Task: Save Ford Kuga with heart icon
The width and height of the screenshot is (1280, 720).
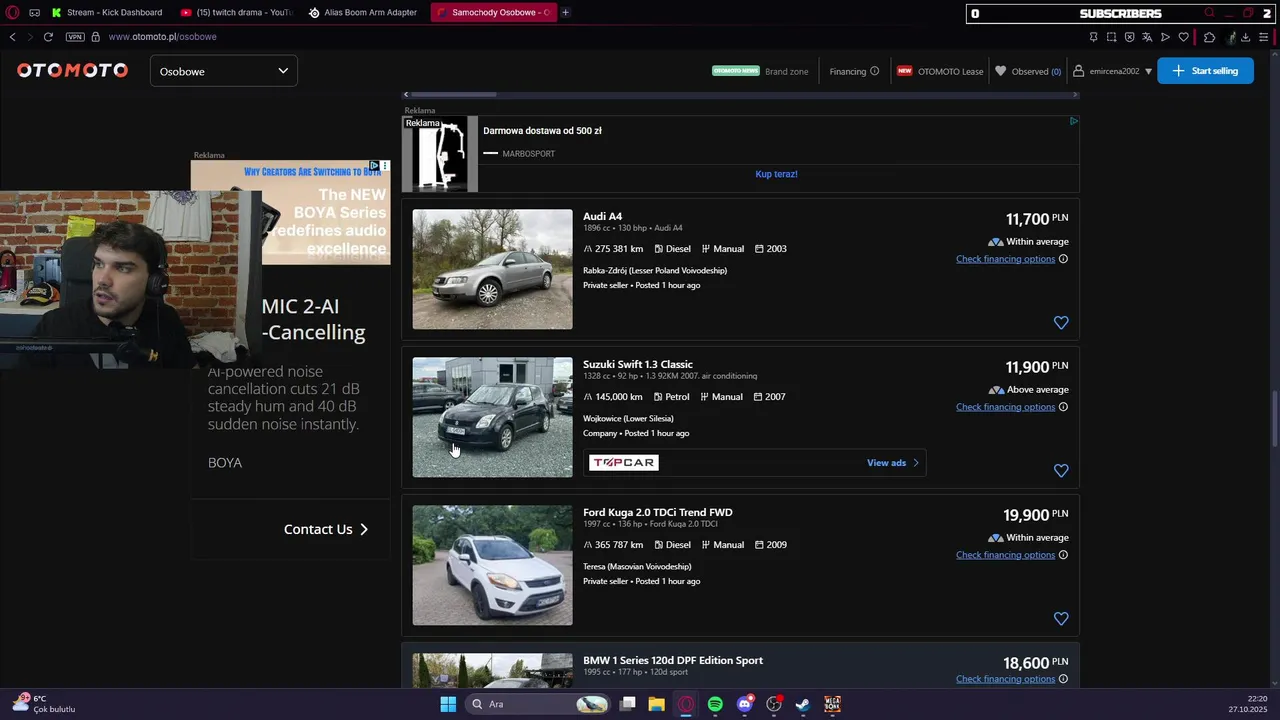Action: pos(1061,618)
